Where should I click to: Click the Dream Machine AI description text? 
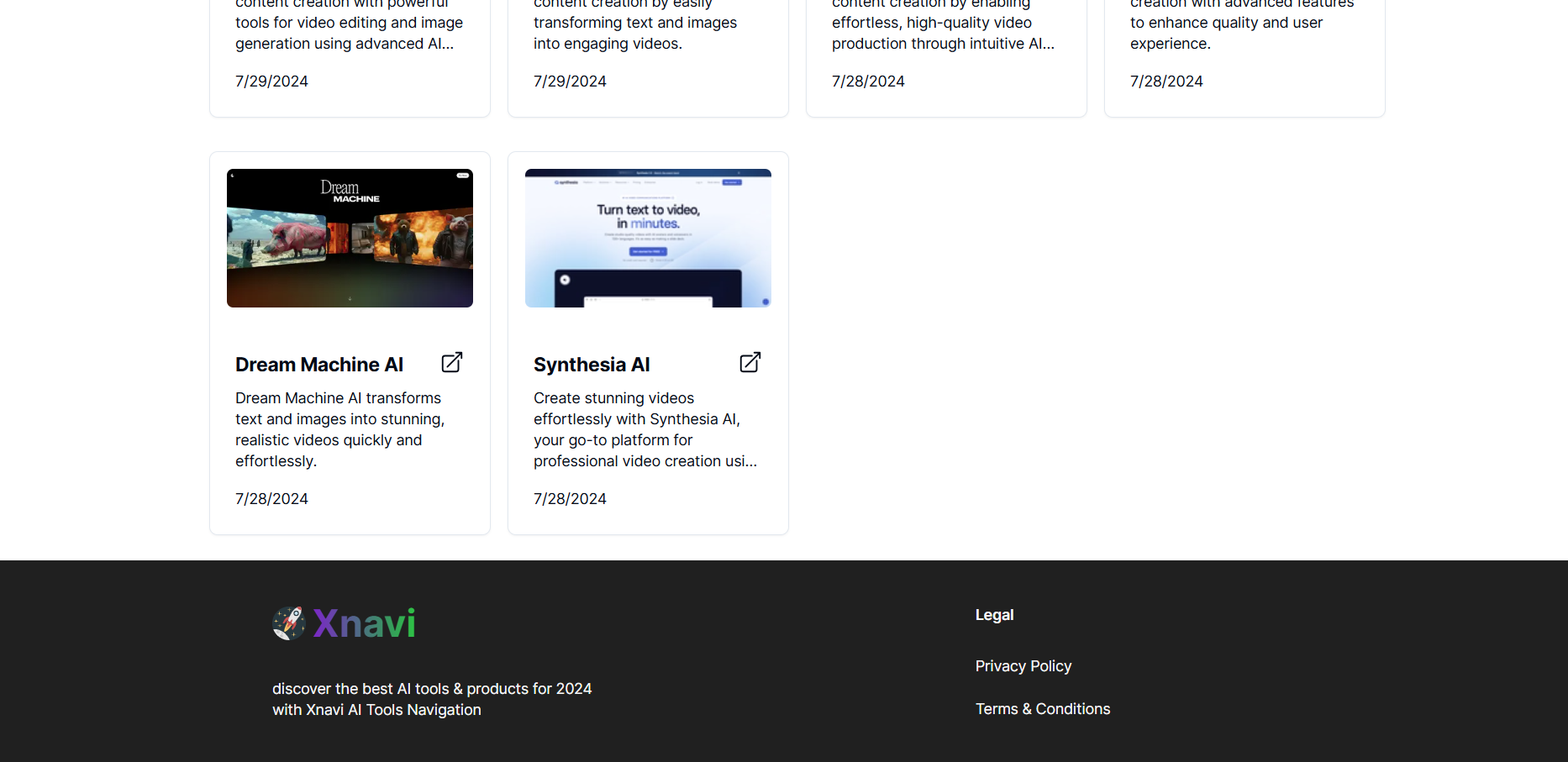pyautogui.click(x=340, y=429)
